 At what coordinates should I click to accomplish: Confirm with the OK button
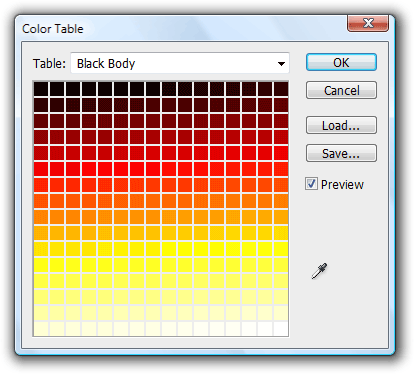coord(341,62)
